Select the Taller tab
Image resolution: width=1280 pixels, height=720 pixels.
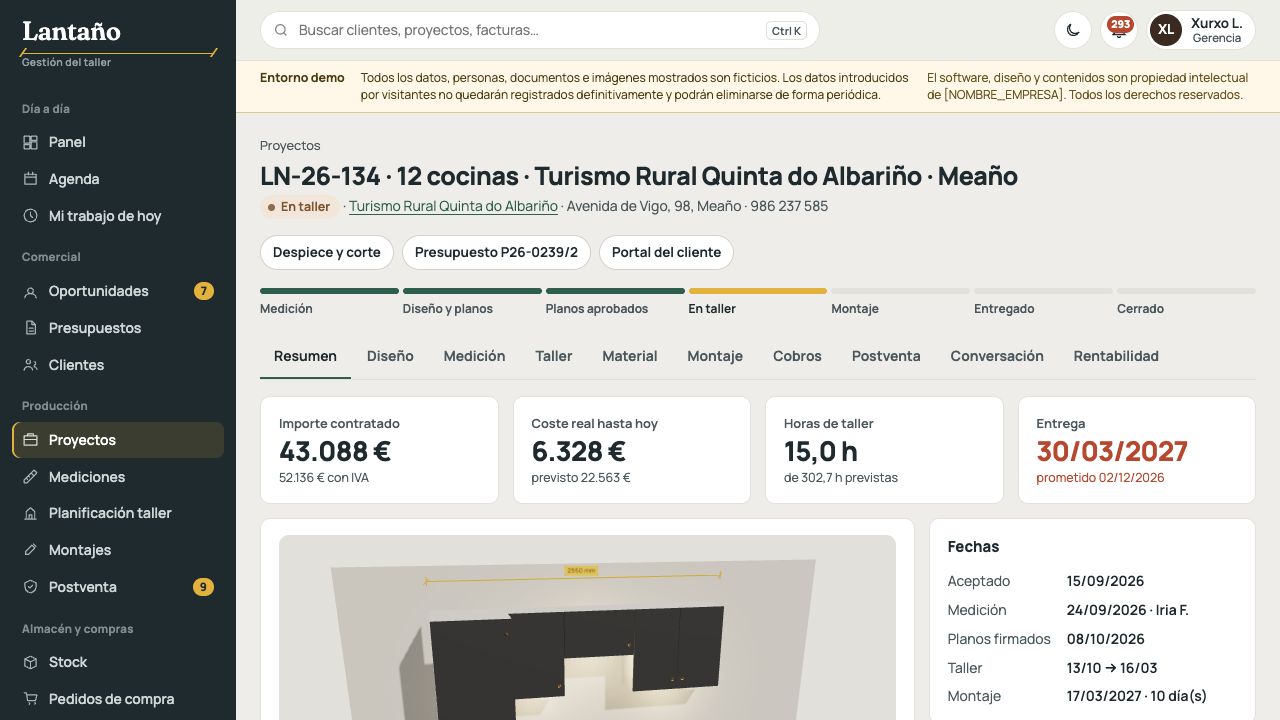point(554,356)
